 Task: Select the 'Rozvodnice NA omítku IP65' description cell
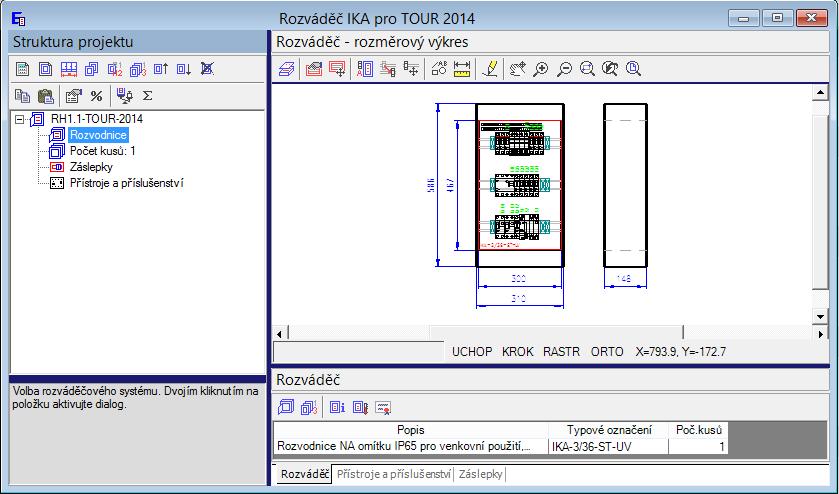tap(411, 446)
